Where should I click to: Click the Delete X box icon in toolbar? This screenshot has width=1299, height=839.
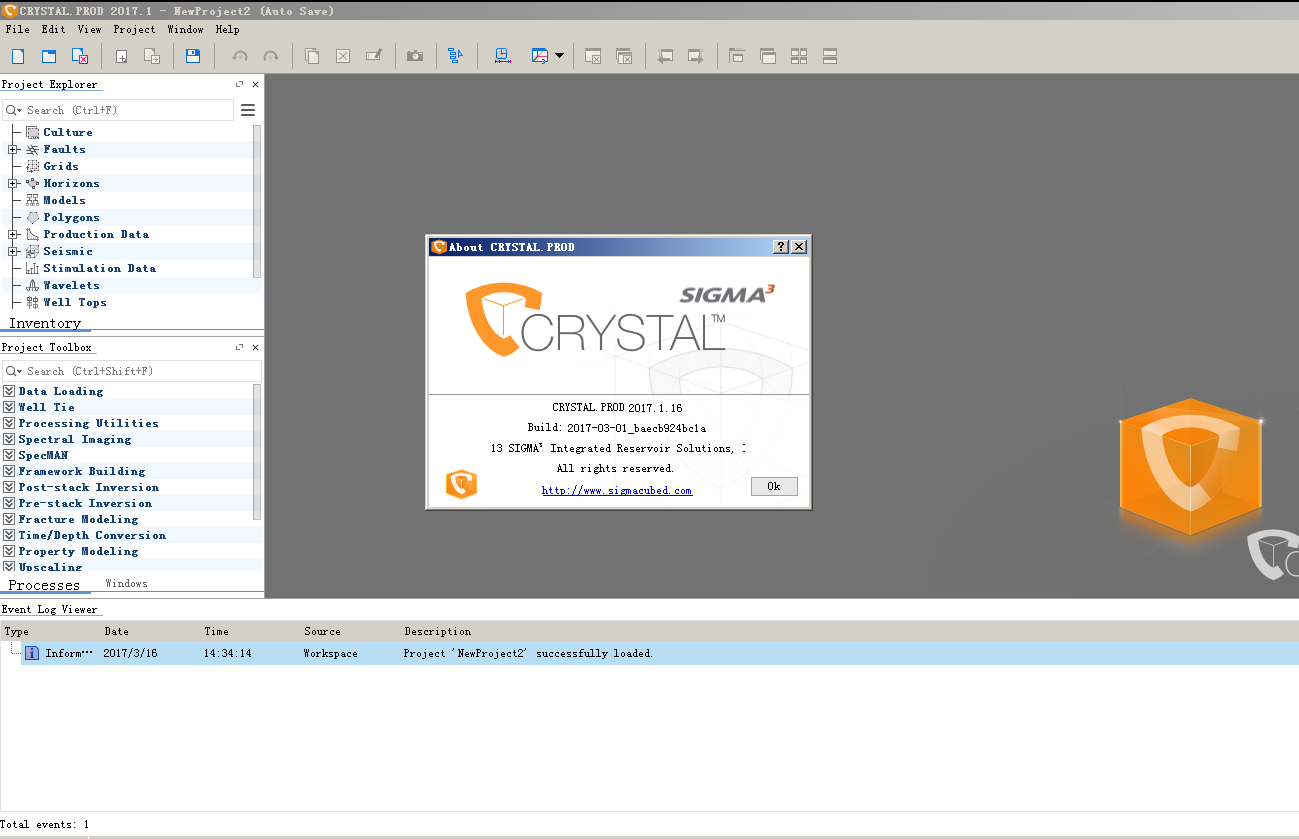coord(343,56)
